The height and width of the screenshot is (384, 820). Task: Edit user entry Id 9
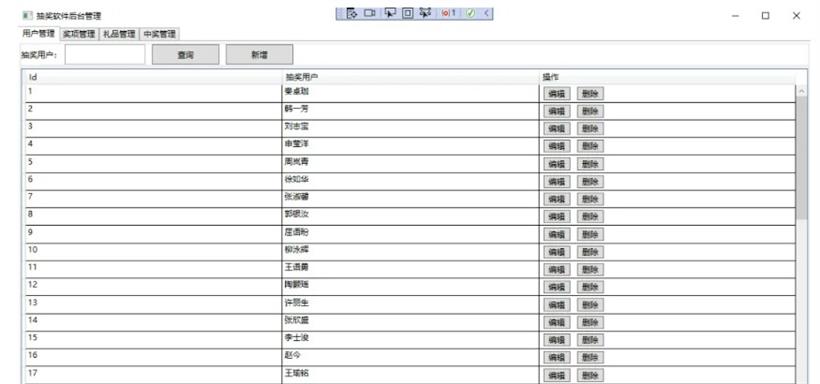coord(557,234)
